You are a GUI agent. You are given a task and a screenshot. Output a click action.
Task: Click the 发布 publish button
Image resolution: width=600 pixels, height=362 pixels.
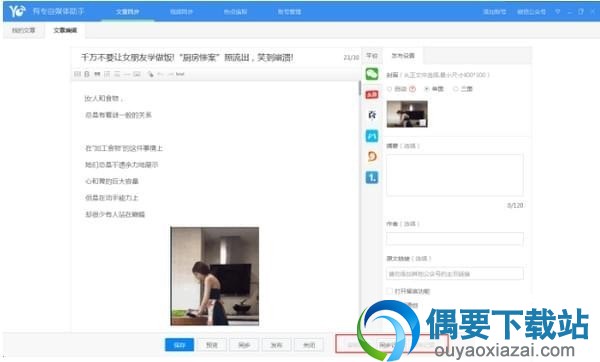(x=276, y=345)
